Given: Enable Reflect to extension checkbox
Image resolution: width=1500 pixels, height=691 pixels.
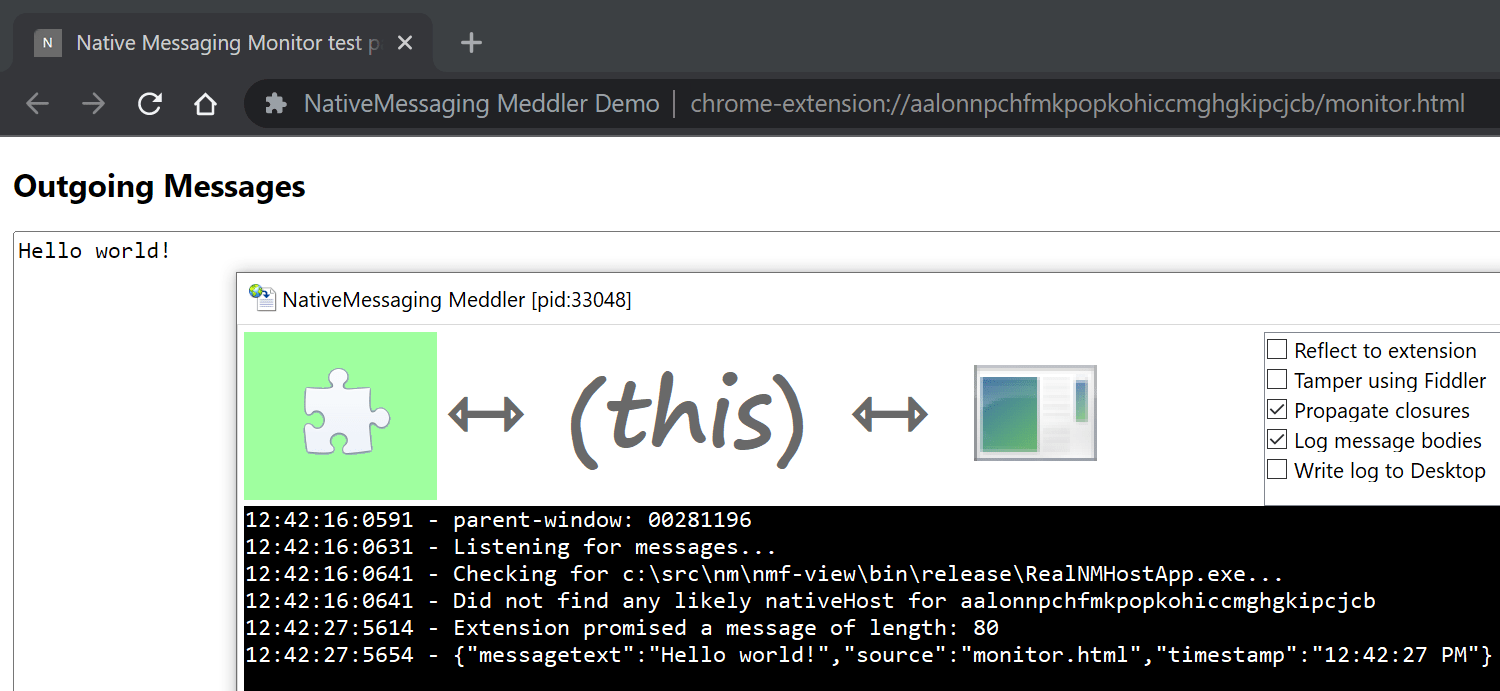Looking at the screenshot, I should pos(1277,350).
